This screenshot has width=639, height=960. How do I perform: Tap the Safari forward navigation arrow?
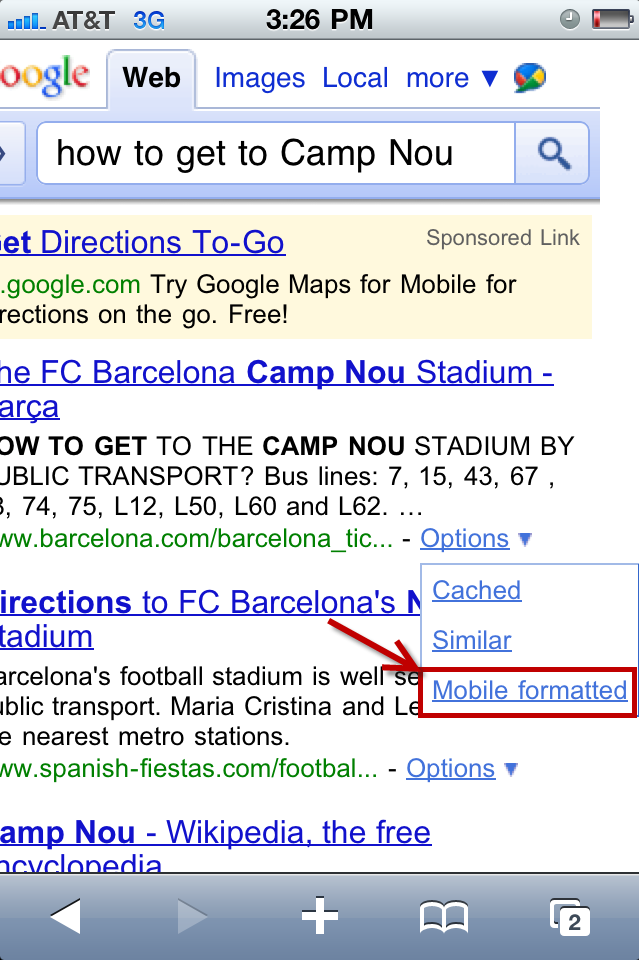(191, 915)
